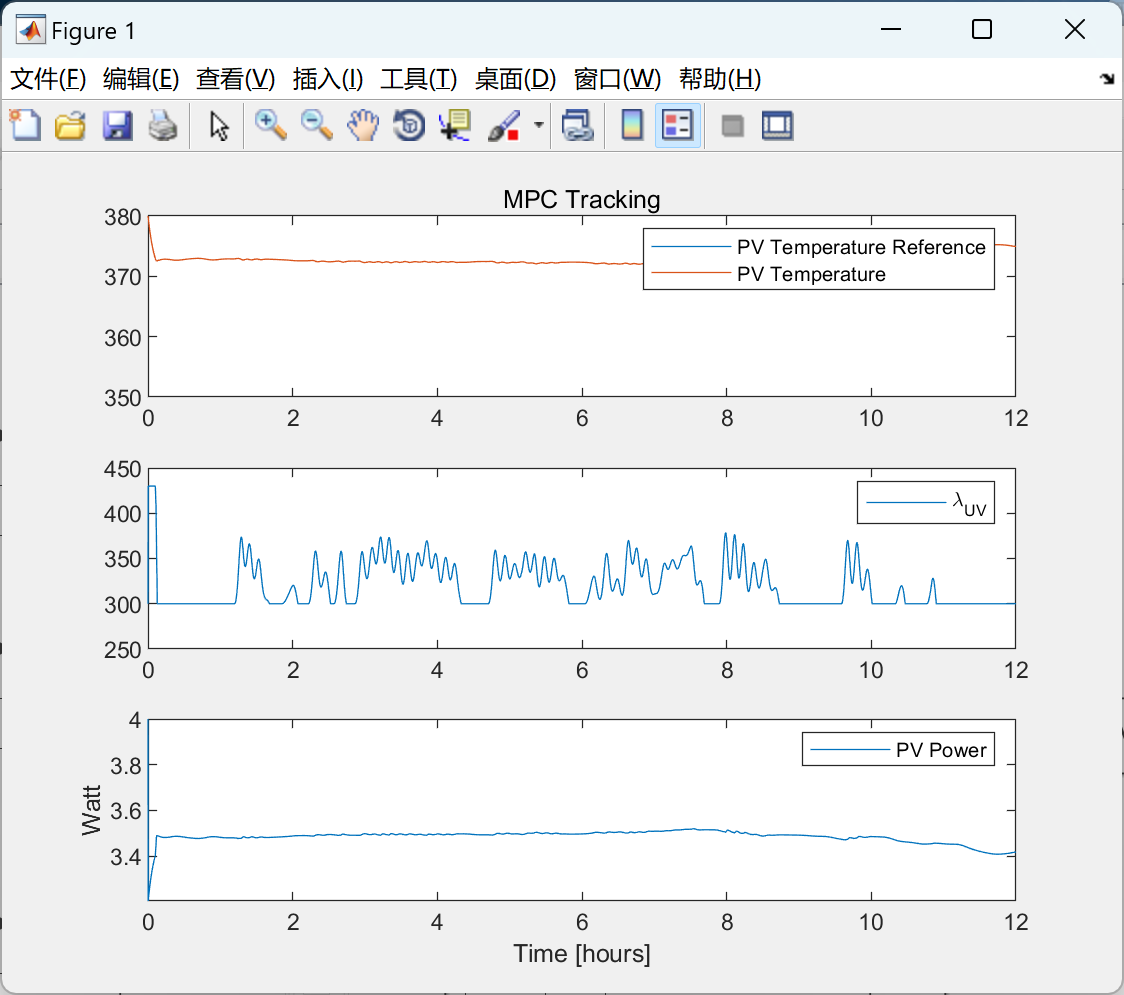This screenshot has width=1124, height=995.
Task: Open the 桌面(D) menu
Action: click(x=515, y=79)
